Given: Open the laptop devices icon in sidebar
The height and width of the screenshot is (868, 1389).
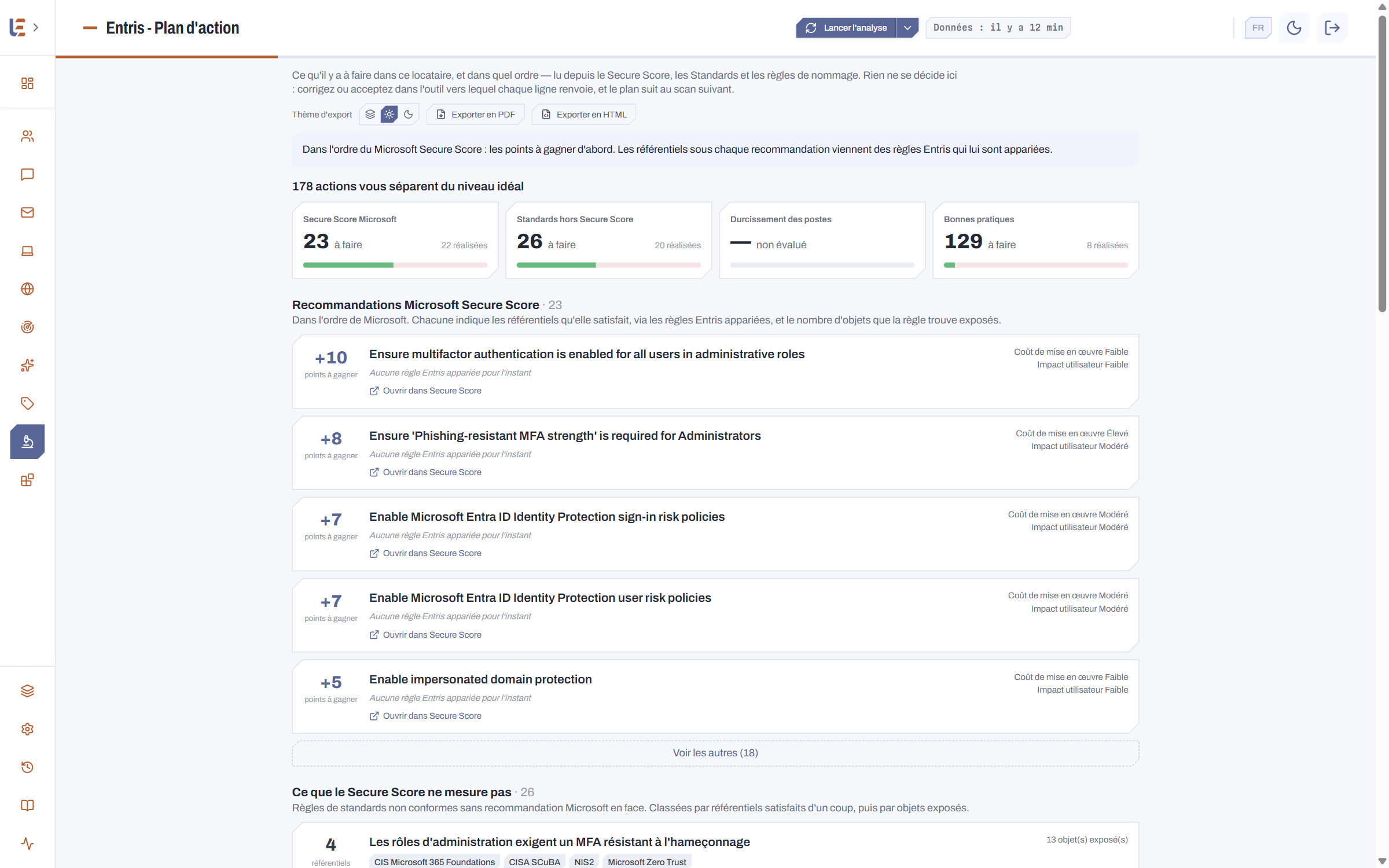Looking at the screenshot, I should tap(27, 251).
